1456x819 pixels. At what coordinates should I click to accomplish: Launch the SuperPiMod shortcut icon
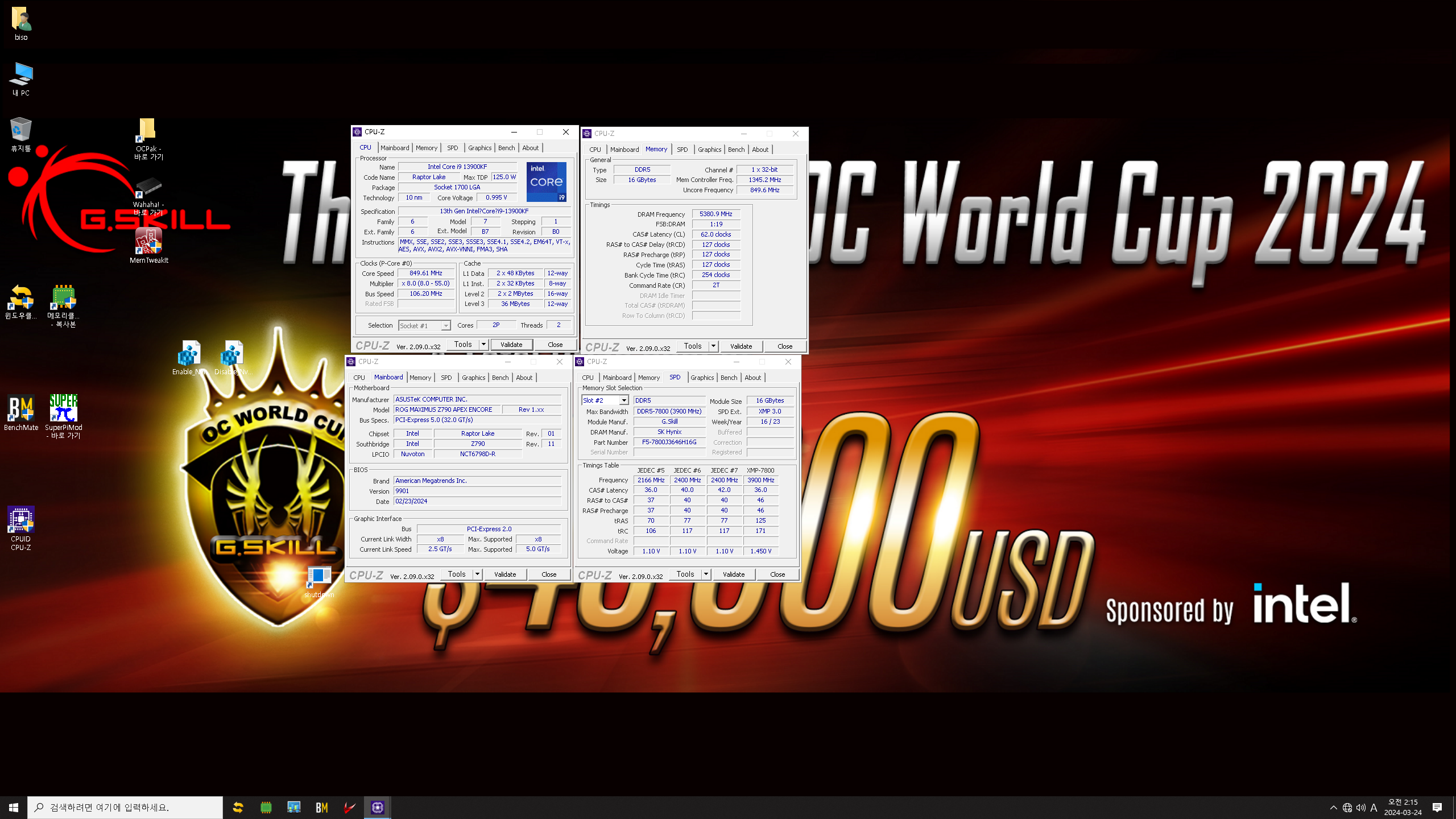point(64,416)
